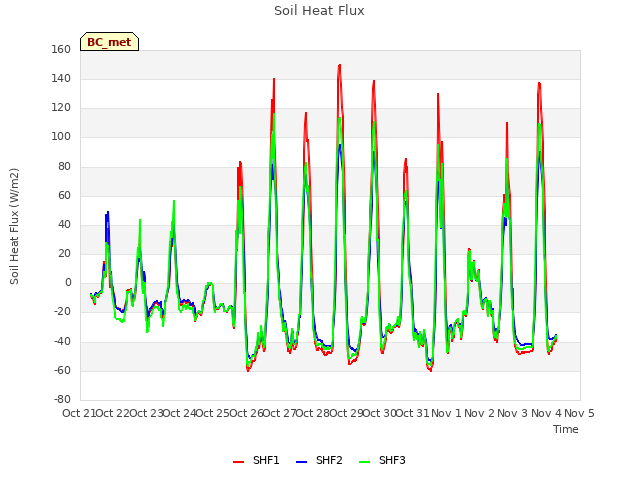Screen dimensions: 640x480
Task: Click the 80 y-axis tick label
Action: coord(64,166)
